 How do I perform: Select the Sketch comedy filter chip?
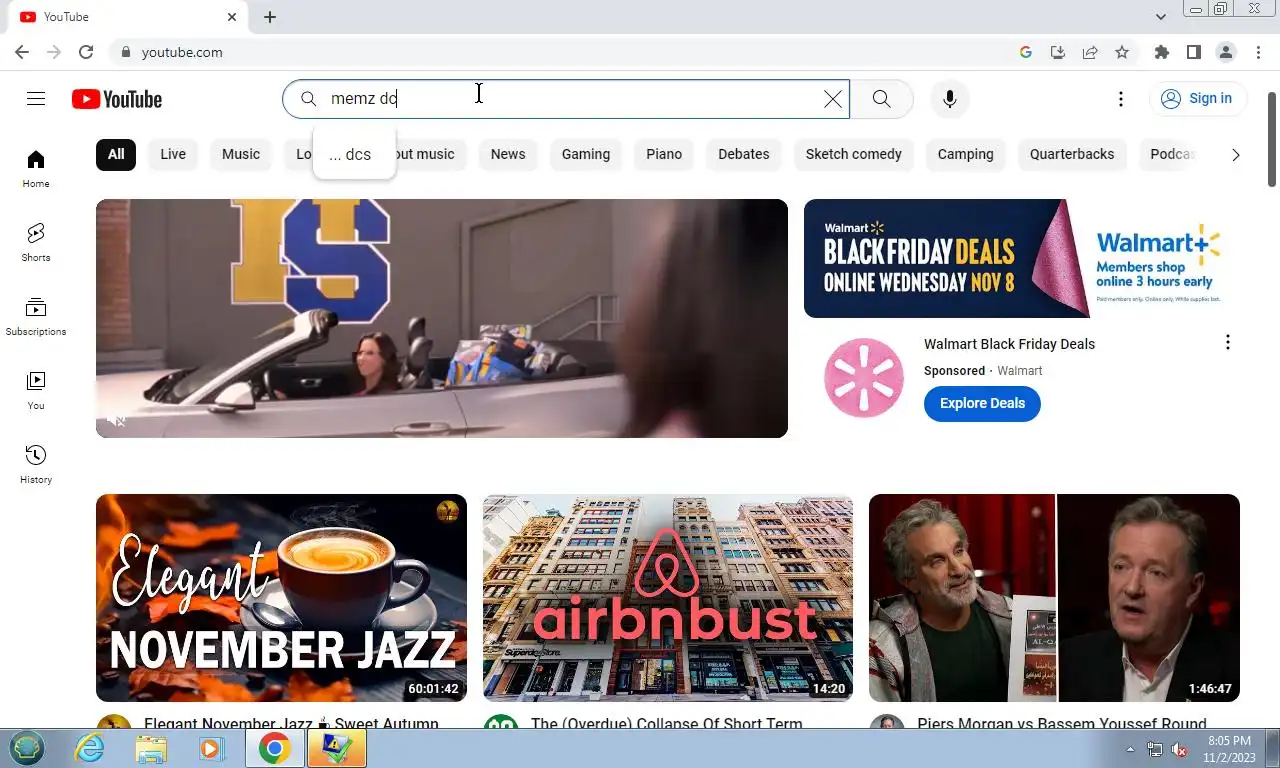(854, 154)
